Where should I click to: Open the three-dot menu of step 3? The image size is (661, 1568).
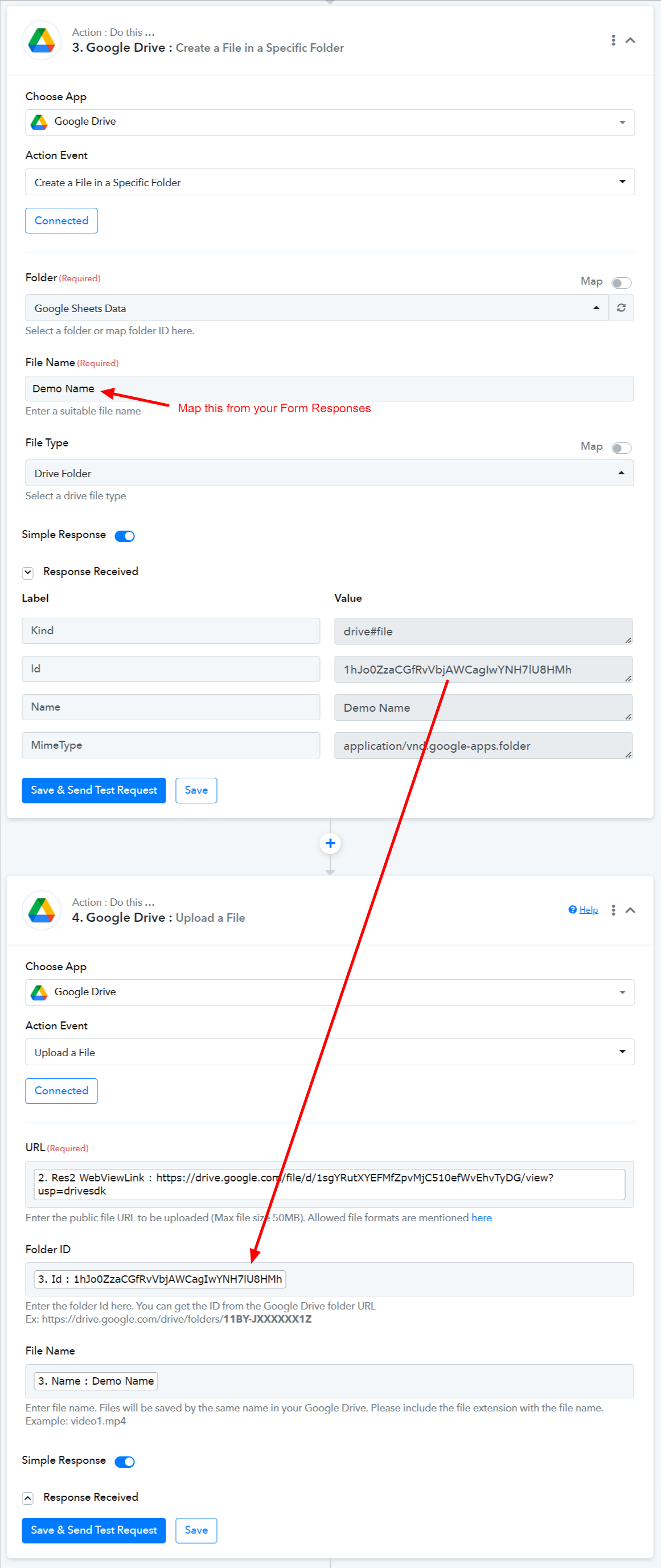pos(613,40)
